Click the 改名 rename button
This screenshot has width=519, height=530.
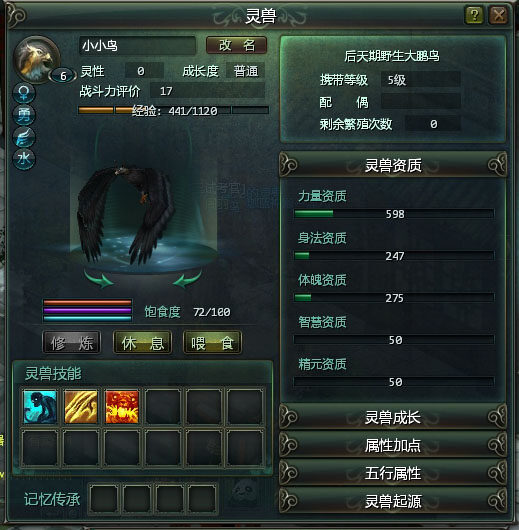pos(236,45)
